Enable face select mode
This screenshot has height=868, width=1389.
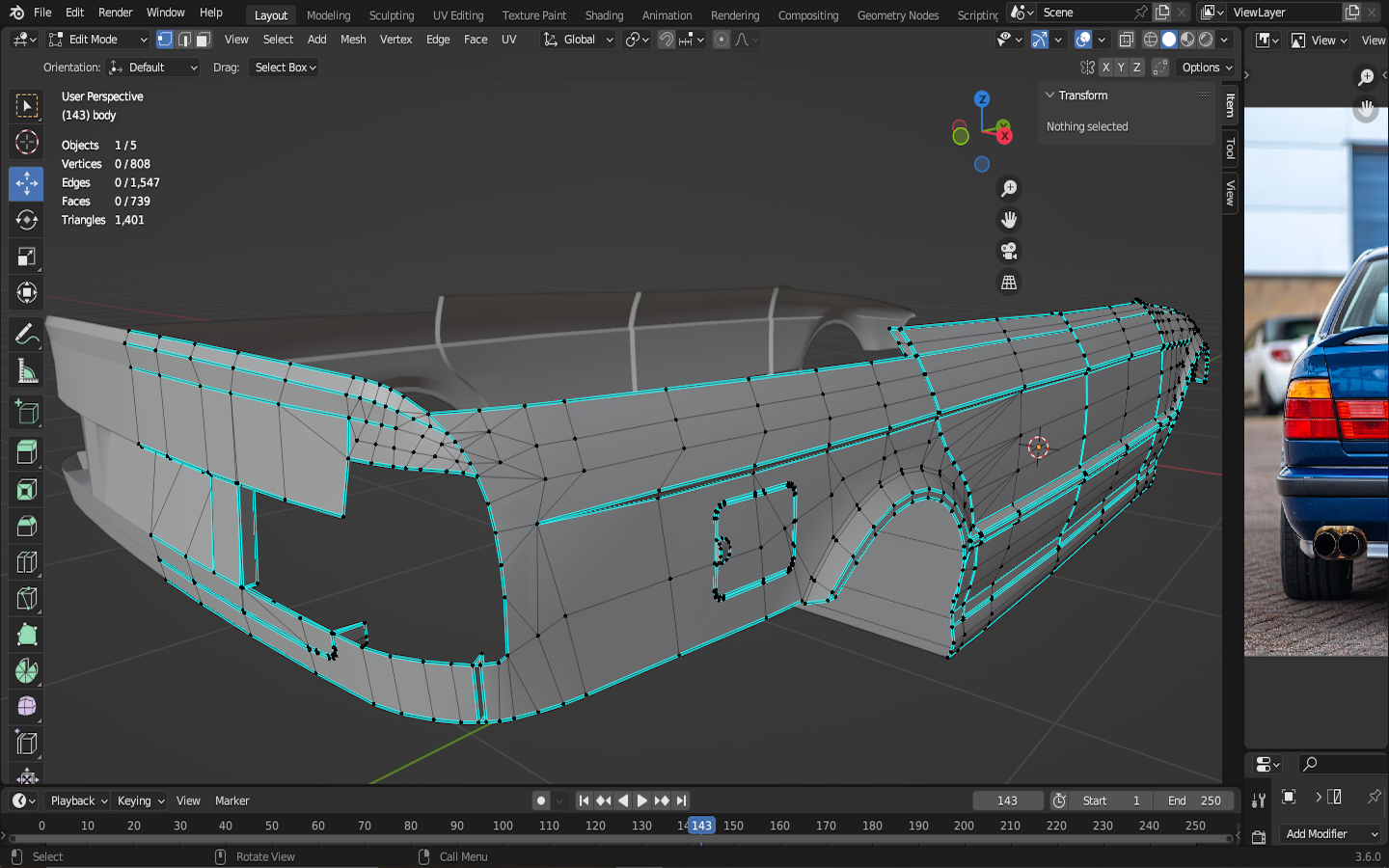pos(203,40)
